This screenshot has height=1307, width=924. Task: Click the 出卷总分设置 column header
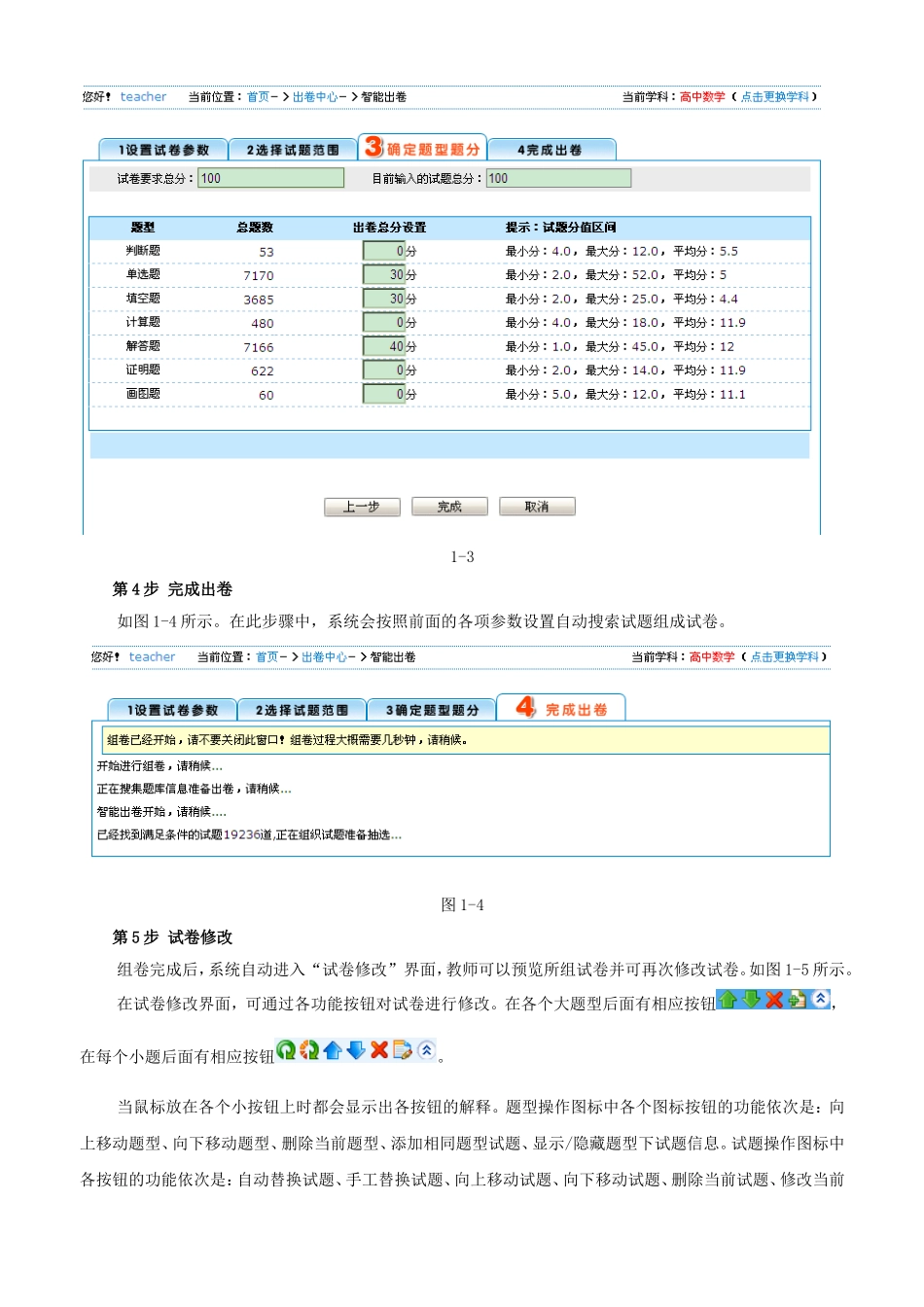point(389,228)
